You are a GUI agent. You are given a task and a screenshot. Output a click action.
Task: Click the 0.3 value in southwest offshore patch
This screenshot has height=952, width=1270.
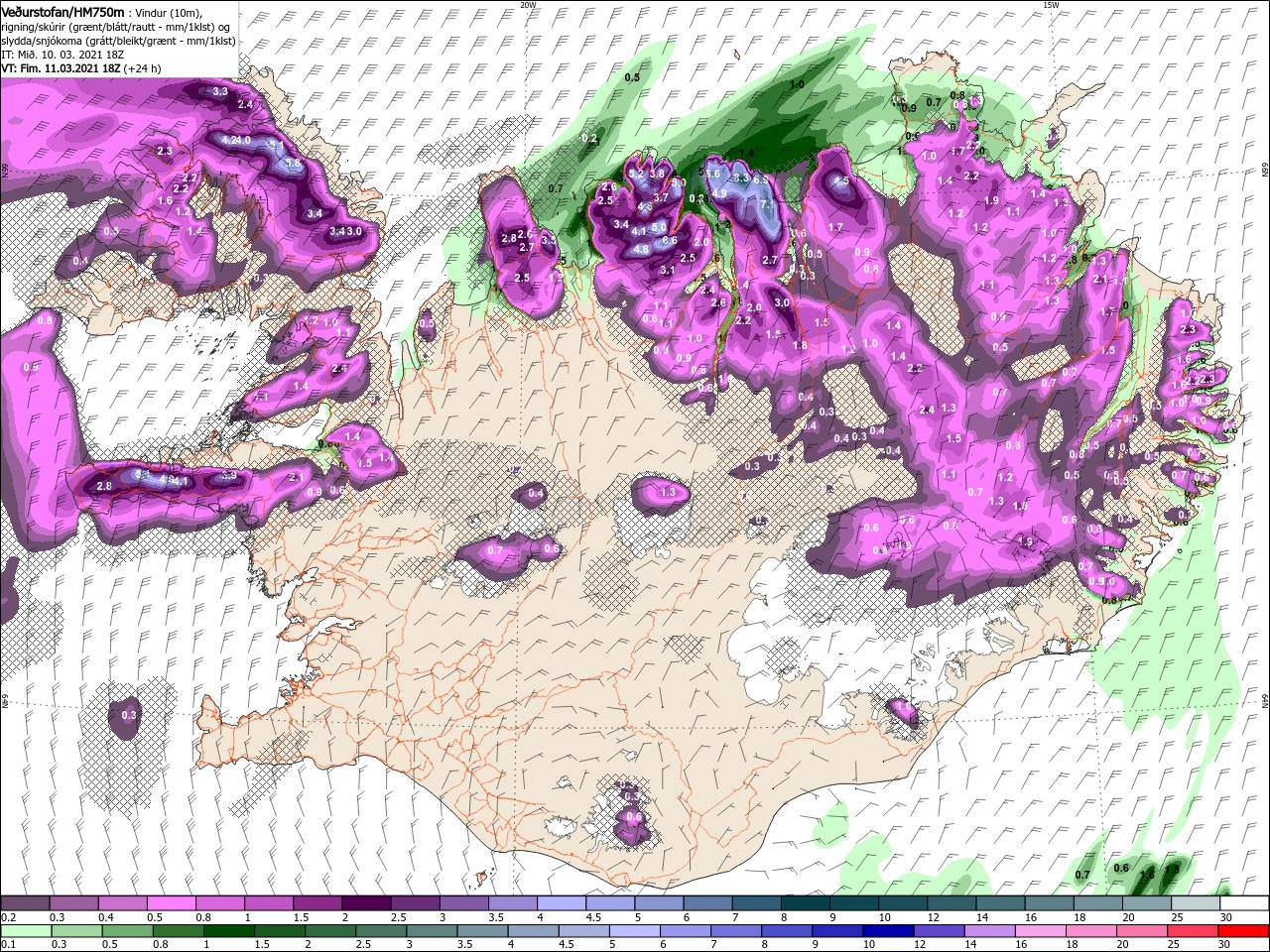pos(129,715)
